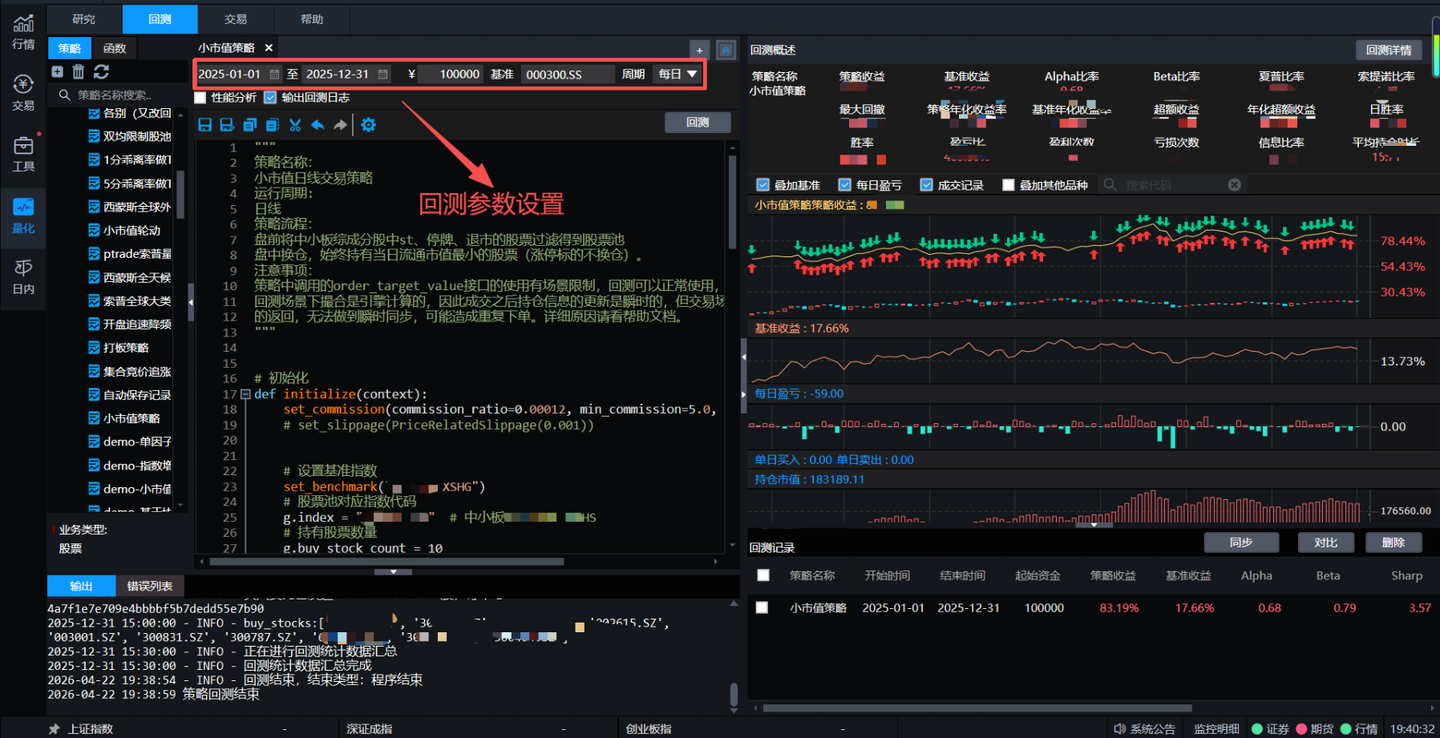Click the benchmark code field 000300.SS

click(567, 74)
